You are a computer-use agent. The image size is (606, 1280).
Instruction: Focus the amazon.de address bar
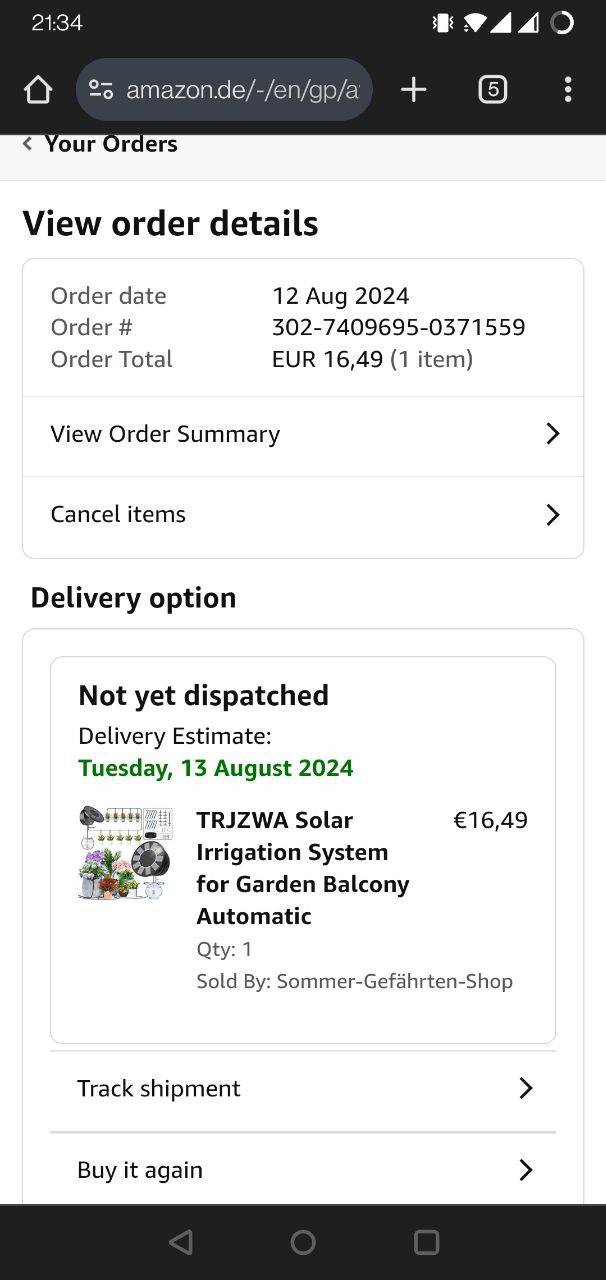point(242,90)
